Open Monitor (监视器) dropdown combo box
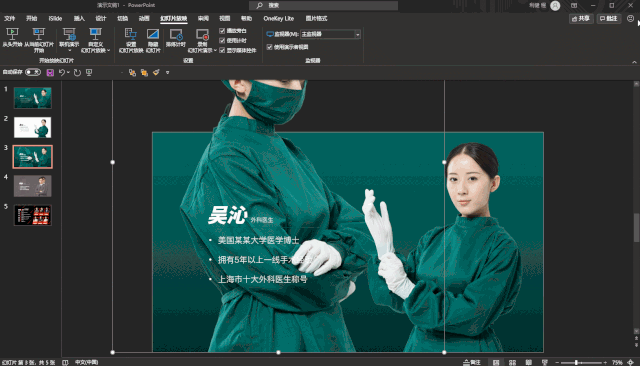The image size is (640, 366). 330,34
